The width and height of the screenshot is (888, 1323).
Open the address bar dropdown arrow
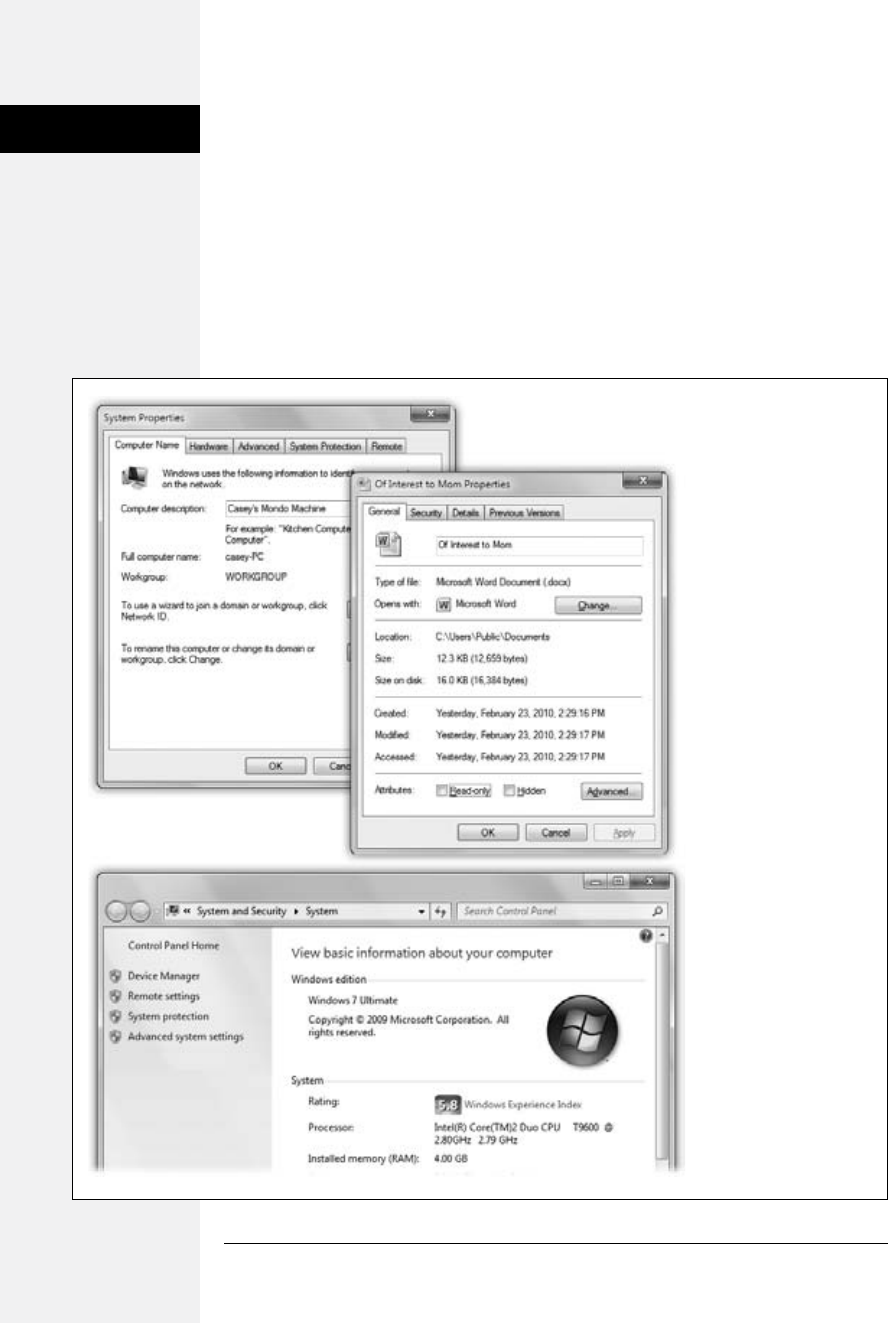[422, 912]
